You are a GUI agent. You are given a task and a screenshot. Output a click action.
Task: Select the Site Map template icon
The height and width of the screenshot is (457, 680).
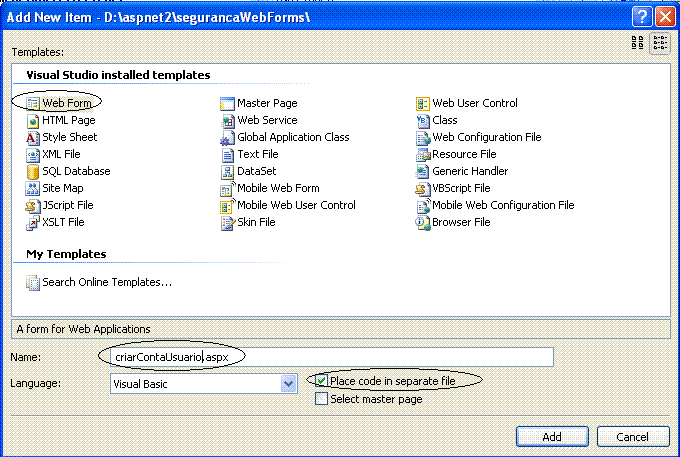pos(33,189)
